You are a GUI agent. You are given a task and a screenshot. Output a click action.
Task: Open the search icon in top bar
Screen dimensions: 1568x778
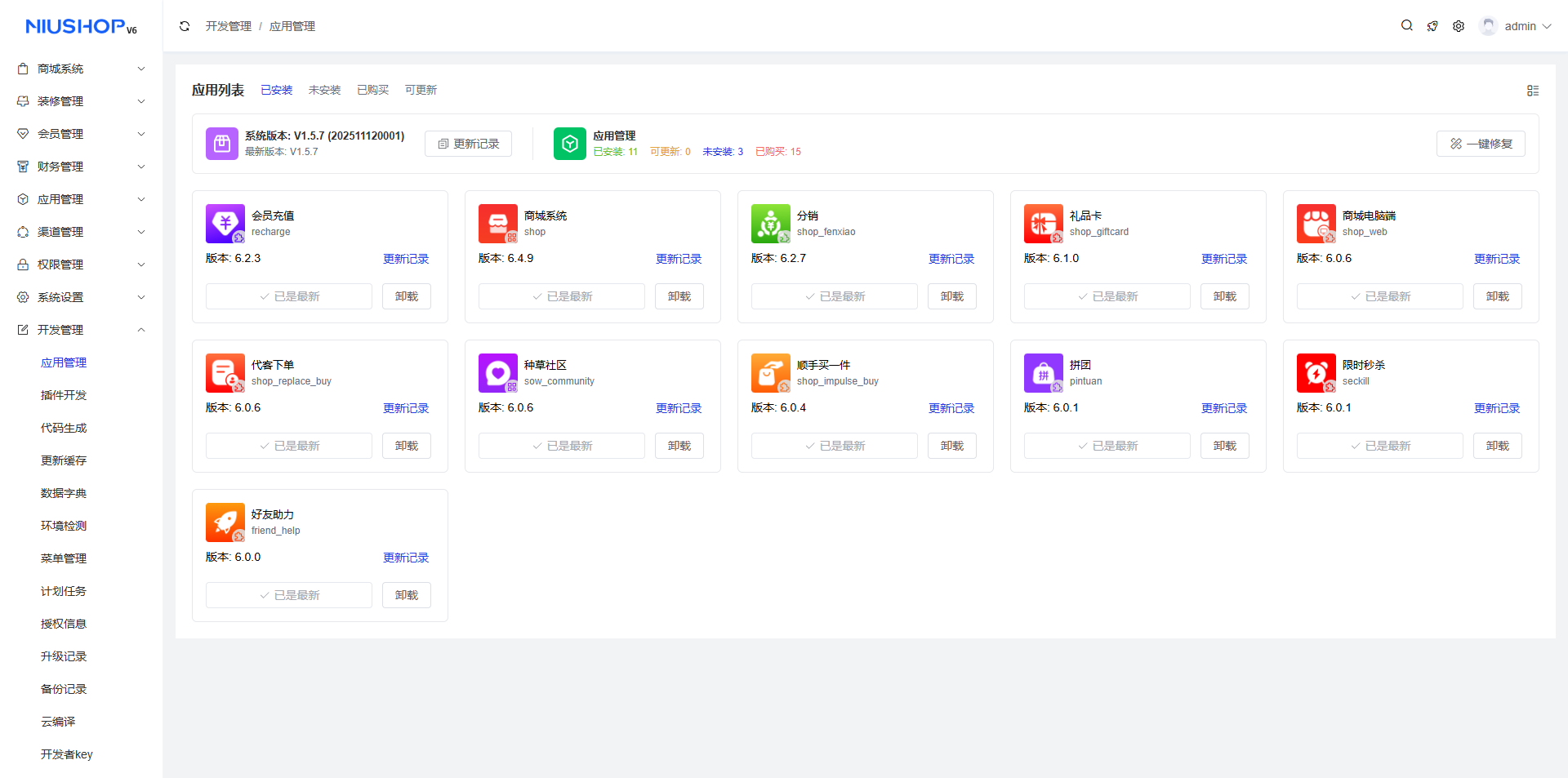click(x=1406, y=26)
